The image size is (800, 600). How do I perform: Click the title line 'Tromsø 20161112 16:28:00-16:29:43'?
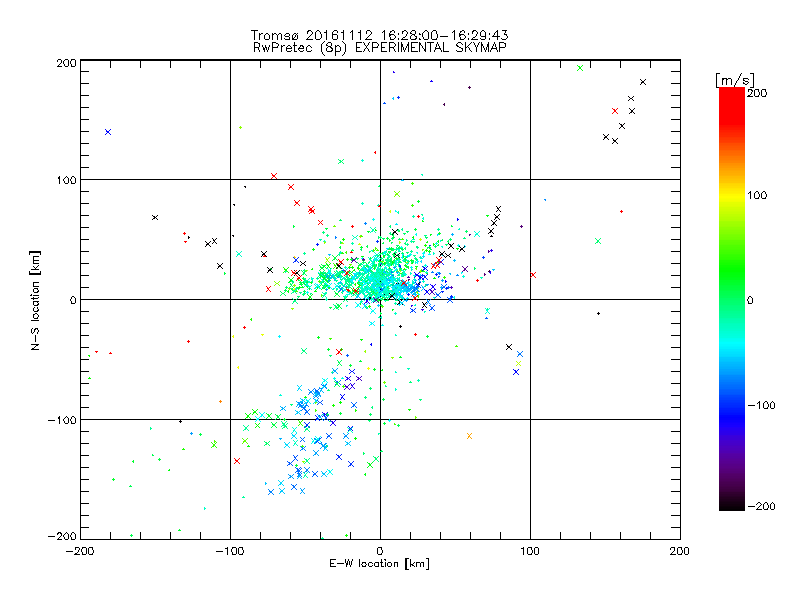(x=379, y=35)
